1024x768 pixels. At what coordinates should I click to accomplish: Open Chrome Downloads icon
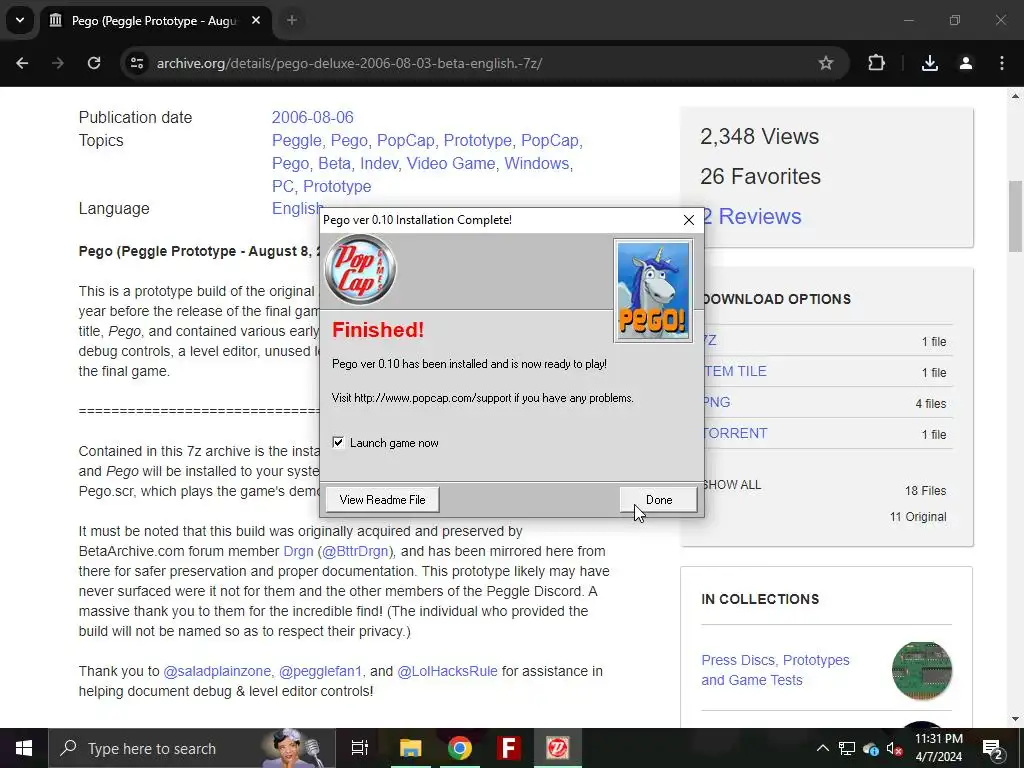pos(930,63)
